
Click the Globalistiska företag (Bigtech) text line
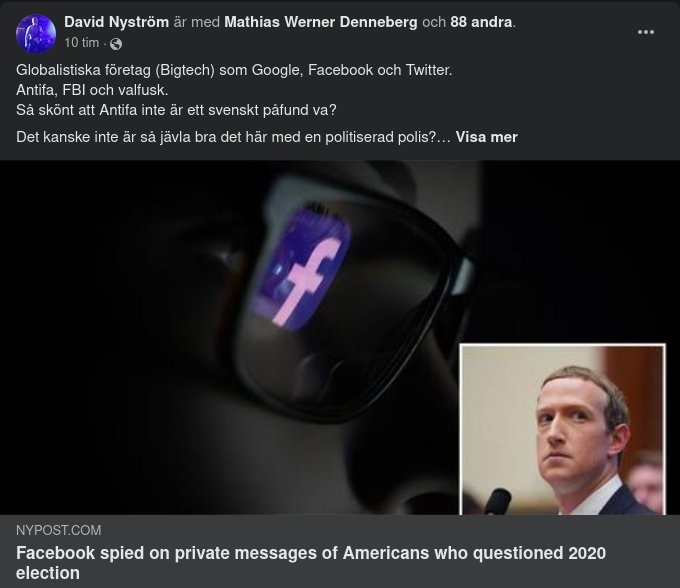(234, 70)
